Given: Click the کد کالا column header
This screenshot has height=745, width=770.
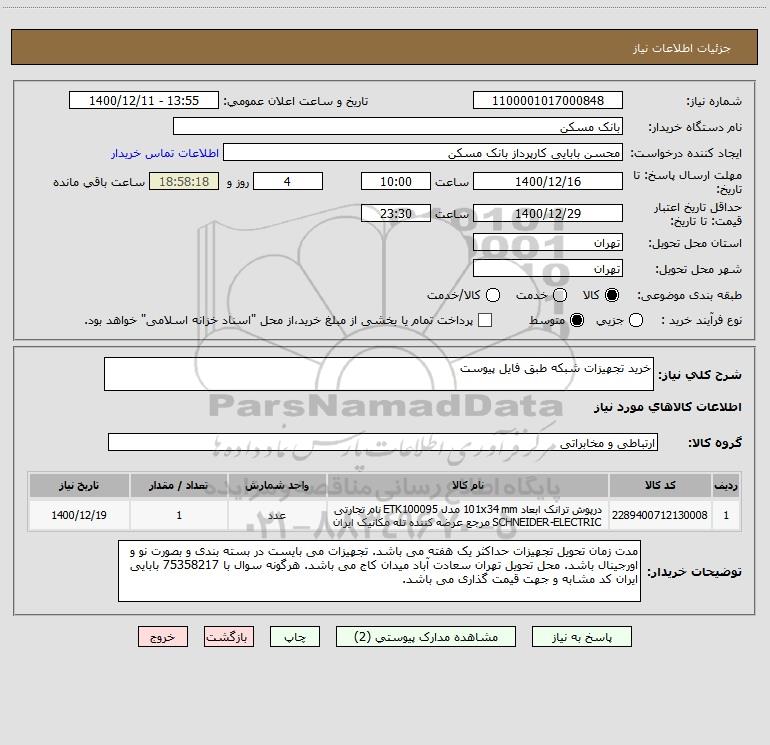Looking at the screenshot, I should (x=660, y=486).
